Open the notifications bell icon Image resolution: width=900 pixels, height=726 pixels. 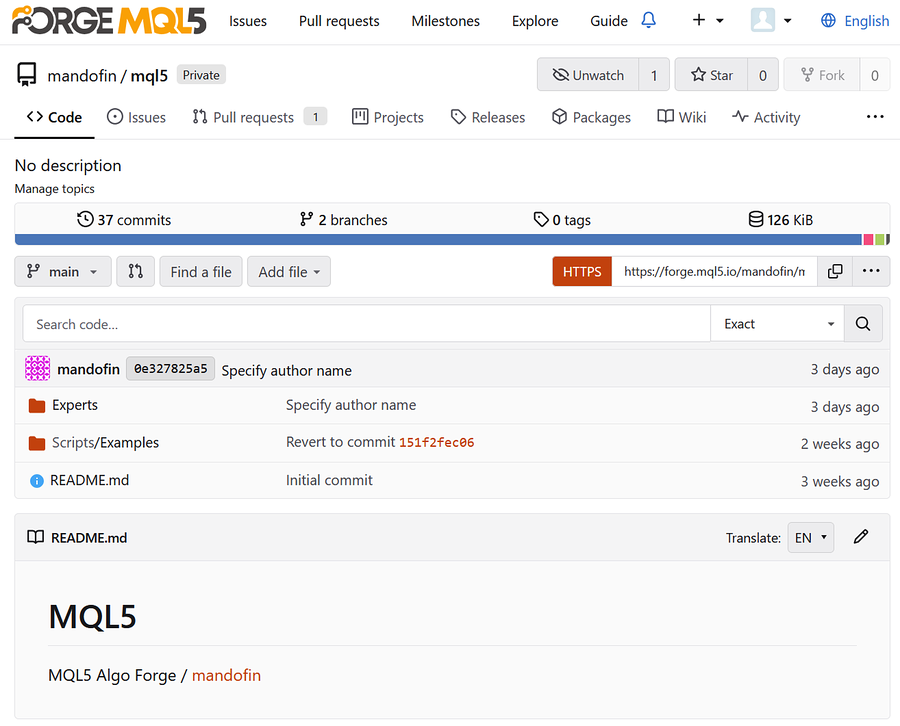click(649, 20)
